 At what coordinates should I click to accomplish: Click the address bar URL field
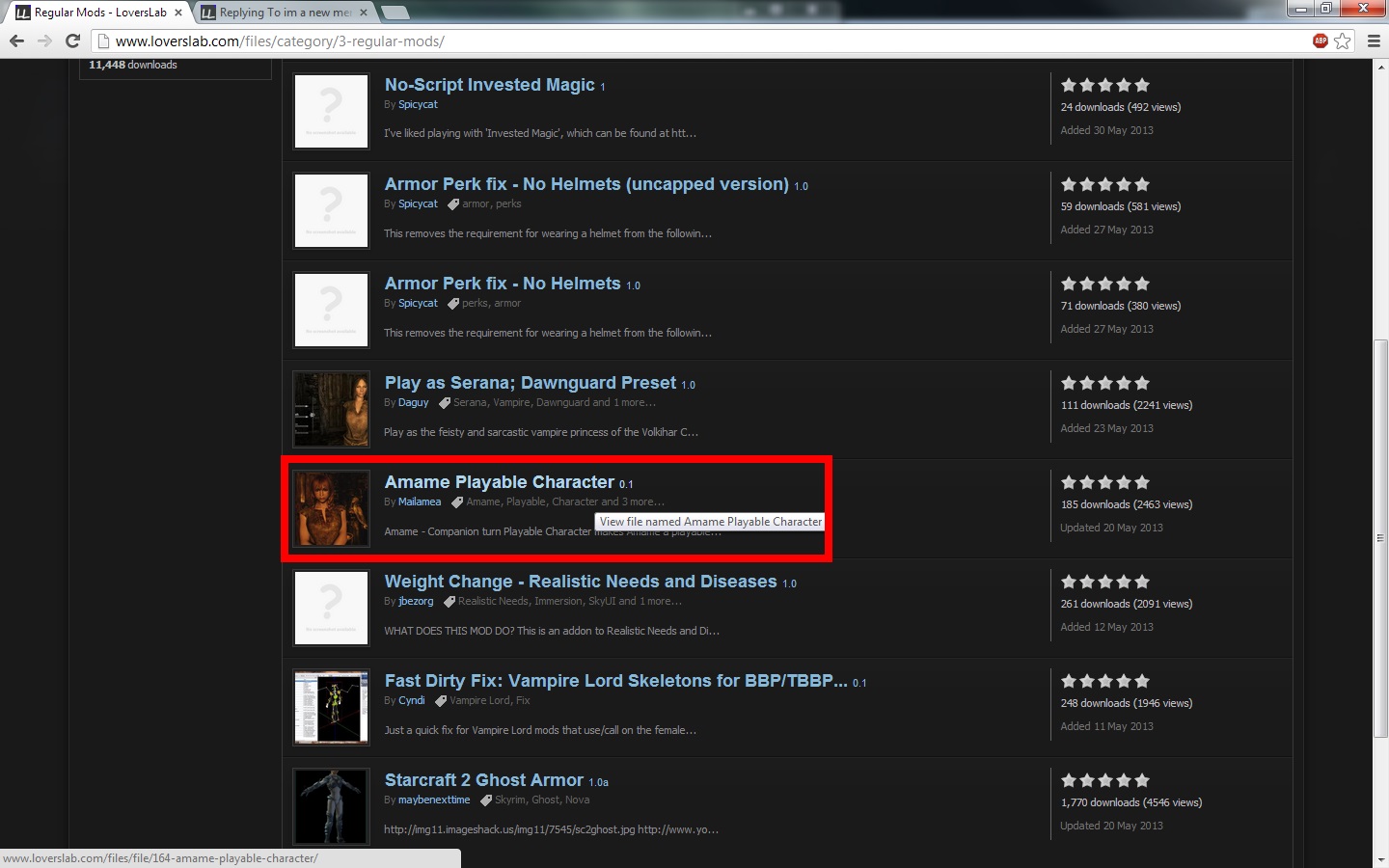click(x=709, y=41)
